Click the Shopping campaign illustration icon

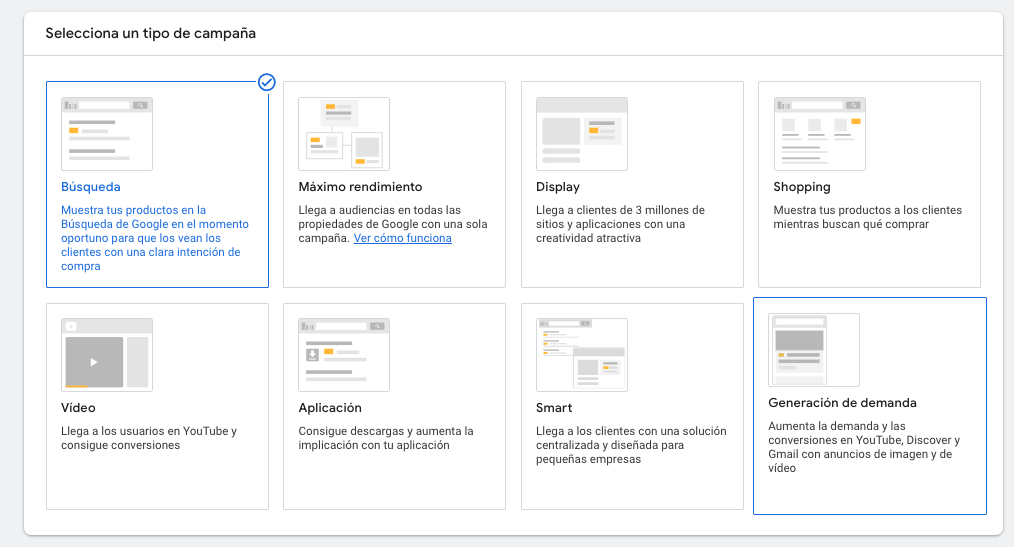819,134
